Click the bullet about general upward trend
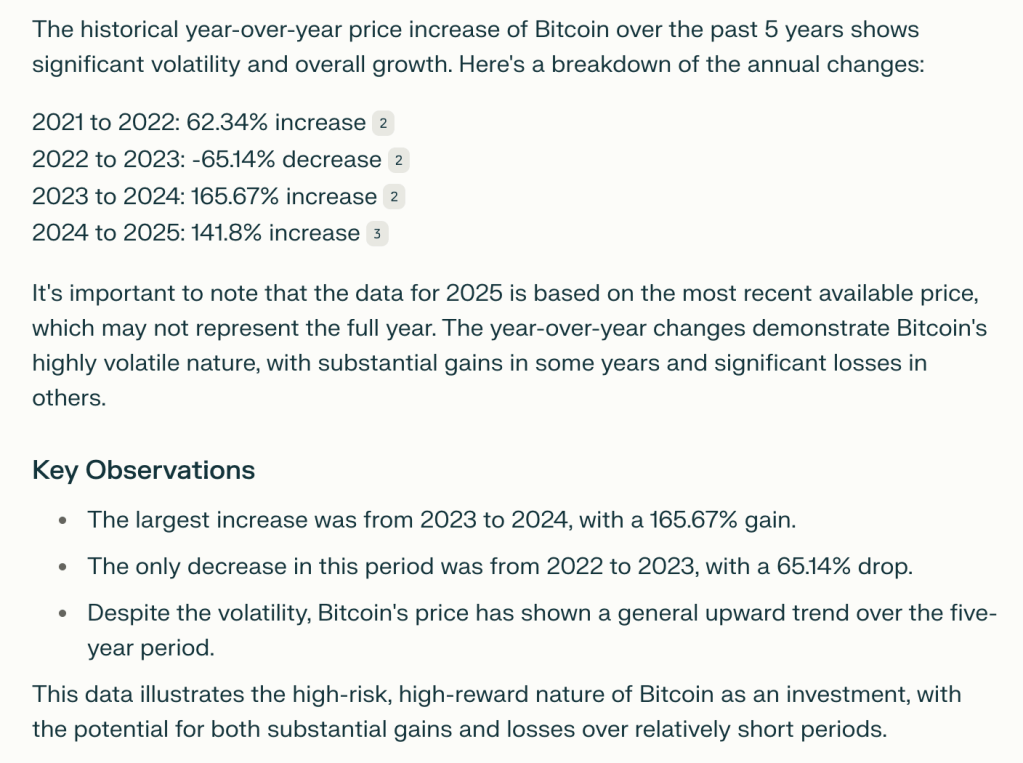The image size is (1023, 763). pos(540,614)
